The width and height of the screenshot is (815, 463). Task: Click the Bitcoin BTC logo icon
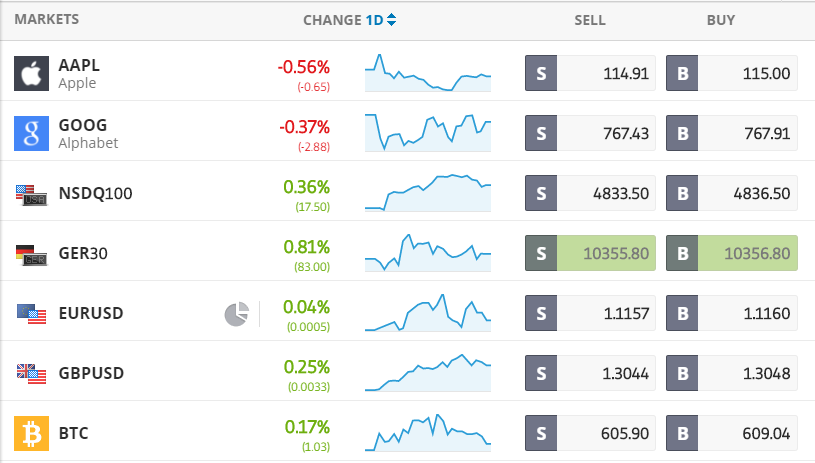pos(31,434)
